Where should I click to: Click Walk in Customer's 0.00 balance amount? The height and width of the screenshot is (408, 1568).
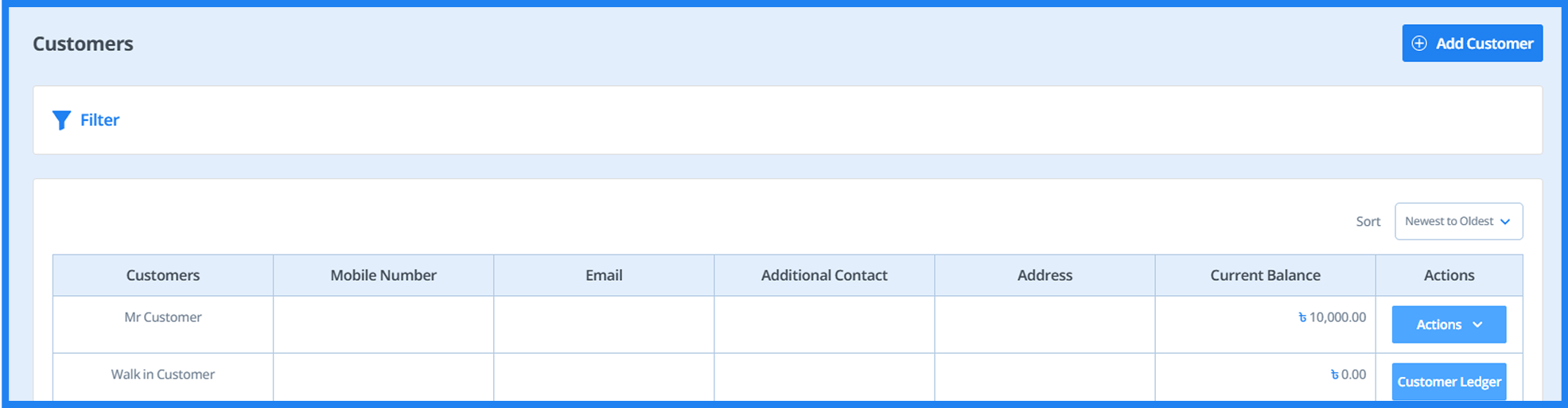pos(1352,375)
